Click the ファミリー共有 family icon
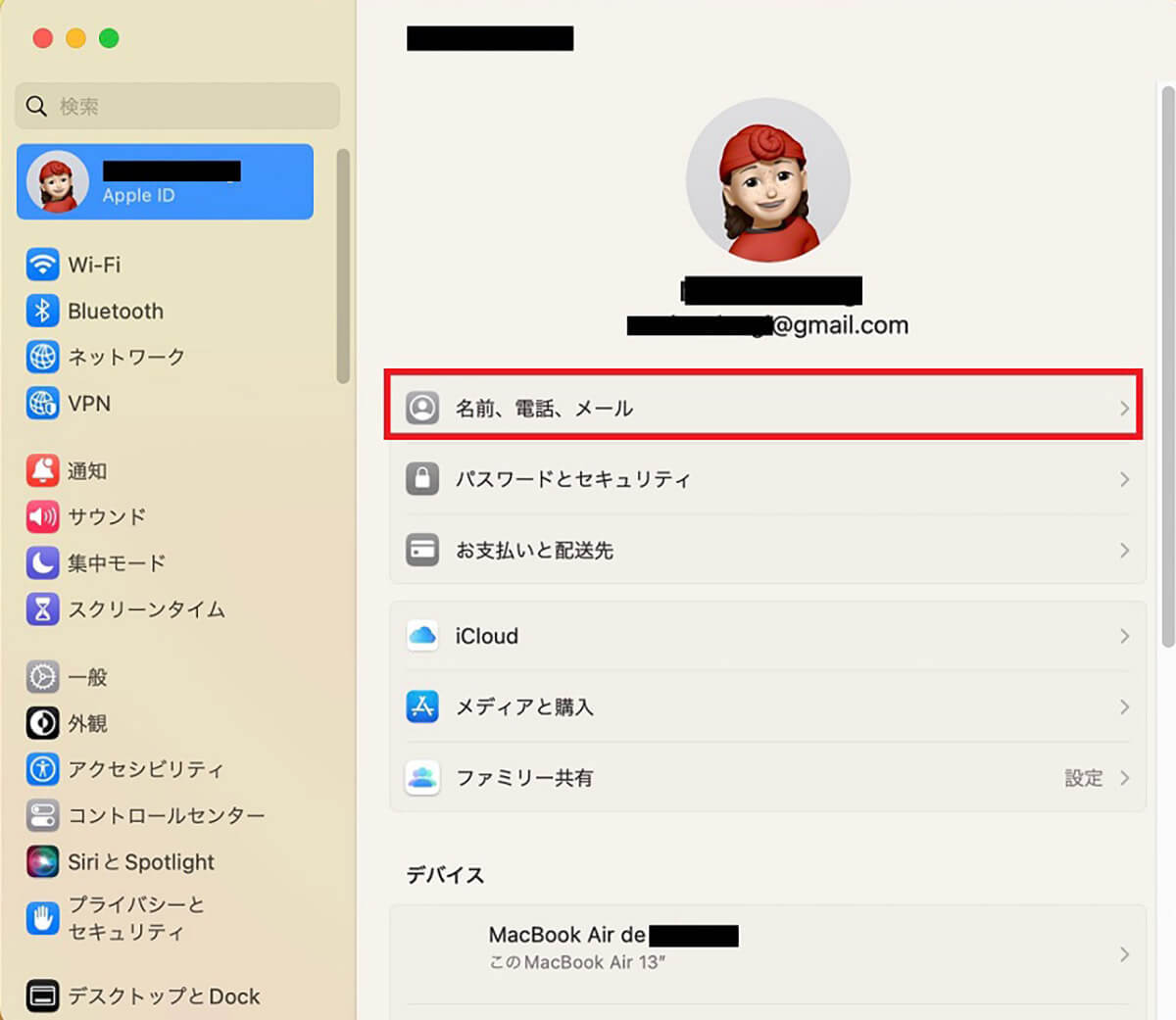This screenshot has height=1020, width=1176. click(x=422, y=778)
